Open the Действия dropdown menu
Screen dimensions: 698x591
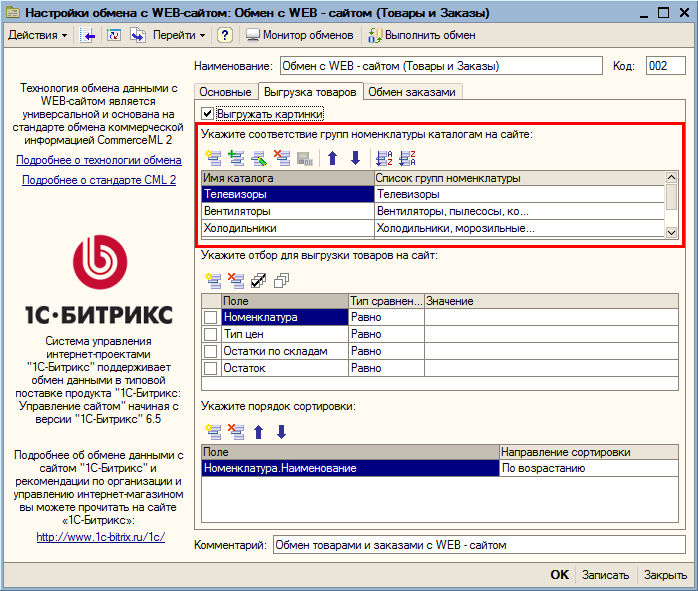click(38, 35)
